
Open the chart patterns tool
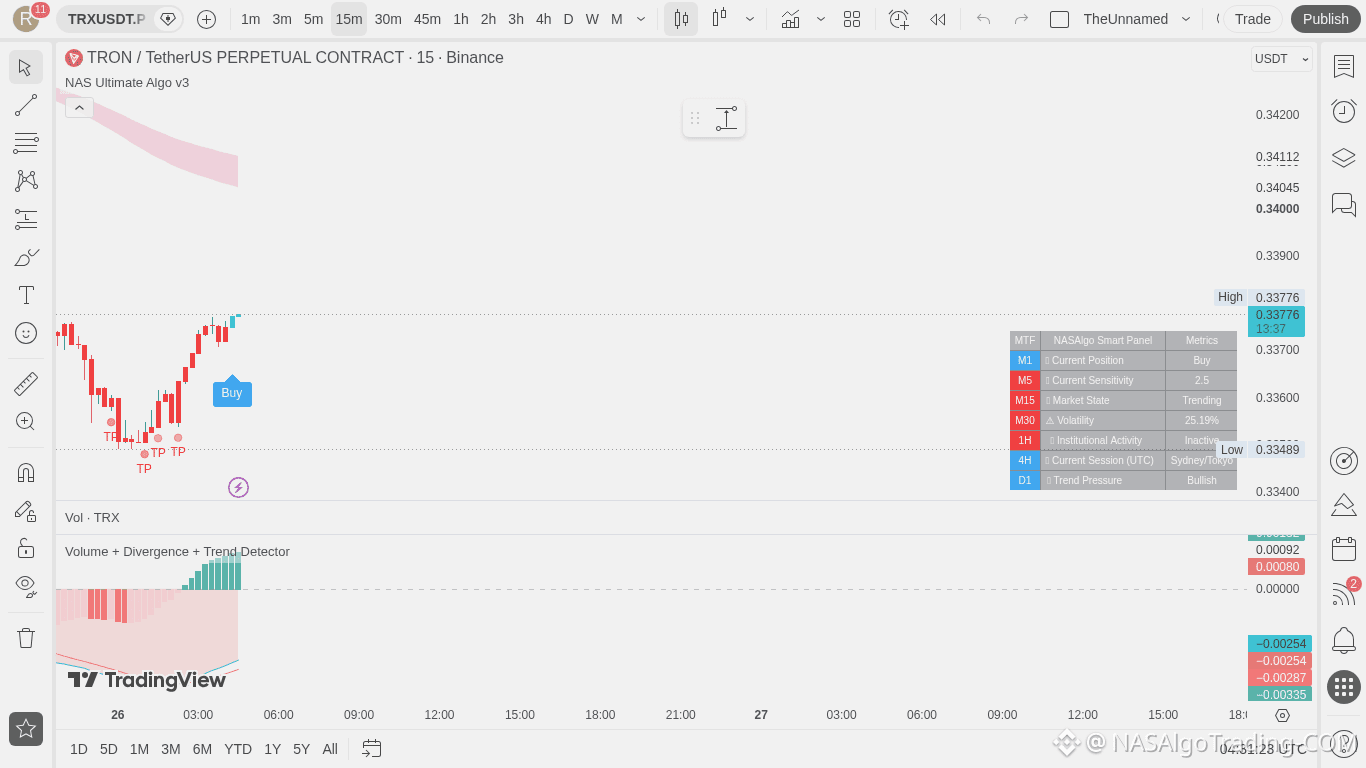click(26, 181)
